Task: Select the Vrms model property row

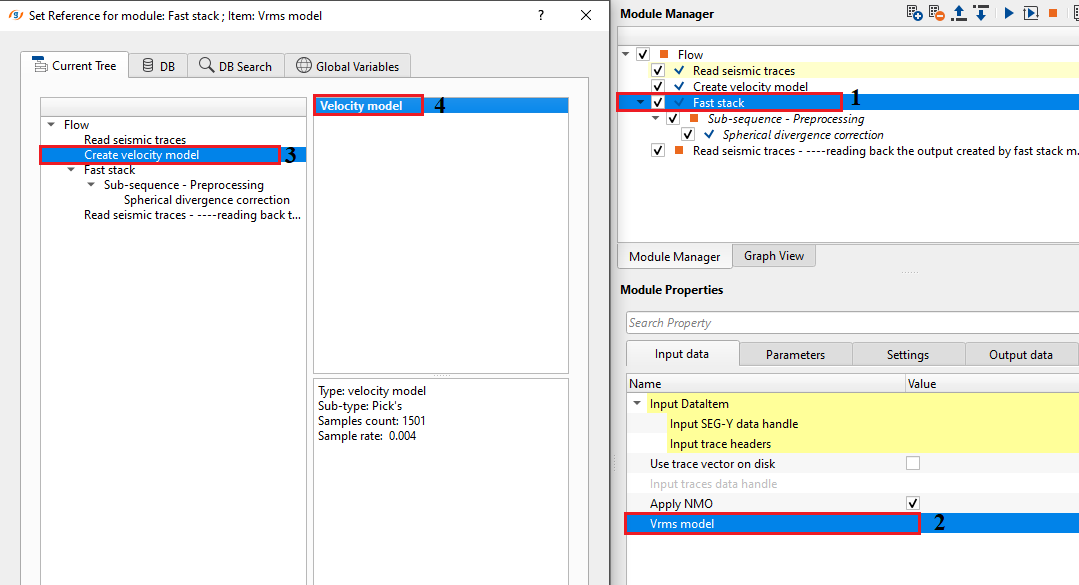Action: (x=852, y=524)
